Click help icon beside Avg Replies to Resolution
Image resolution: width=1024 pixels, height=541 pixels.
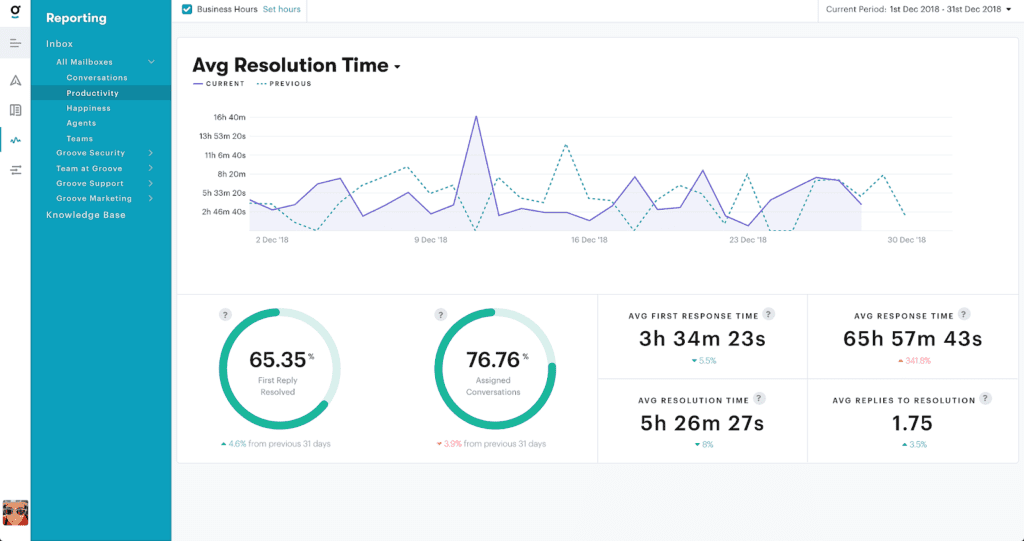(985, 399)
